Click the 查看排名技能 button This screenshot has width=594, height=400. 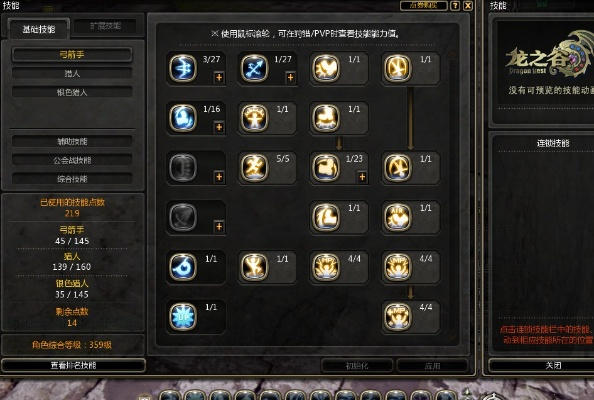pyautogui.click(x=73, y=366)
